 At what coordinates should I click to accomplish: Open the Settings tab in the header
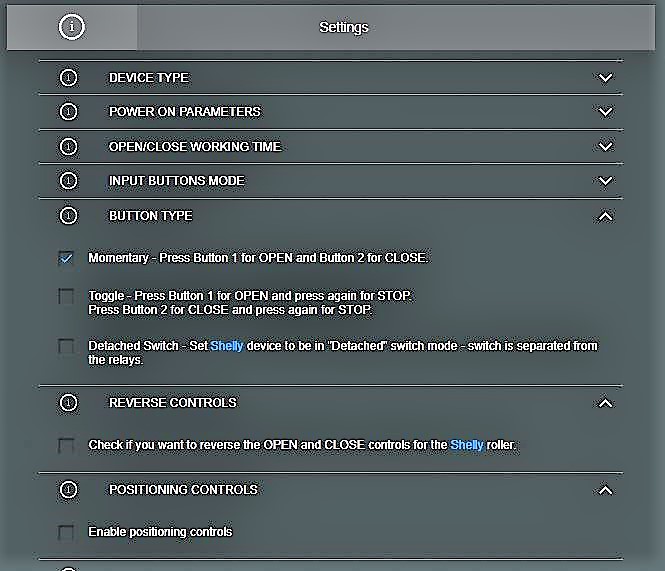344,28
